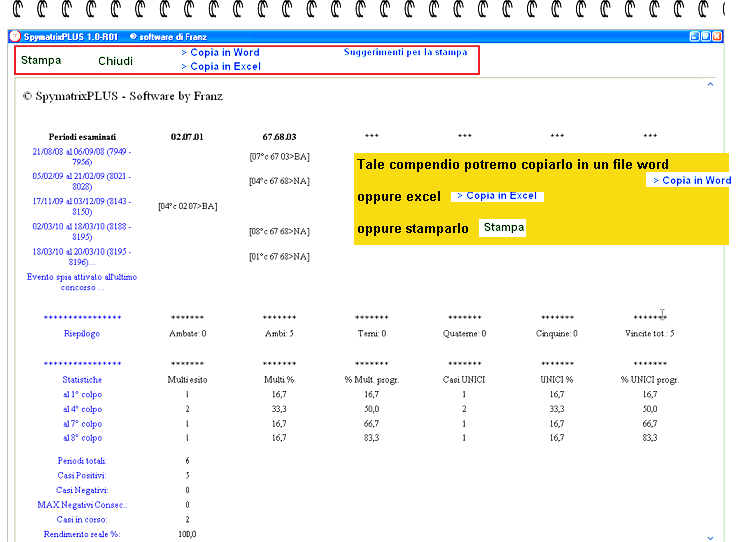
Task: Click the SpymatrixPLUS title bar app icon
Action: coord(15,36)
